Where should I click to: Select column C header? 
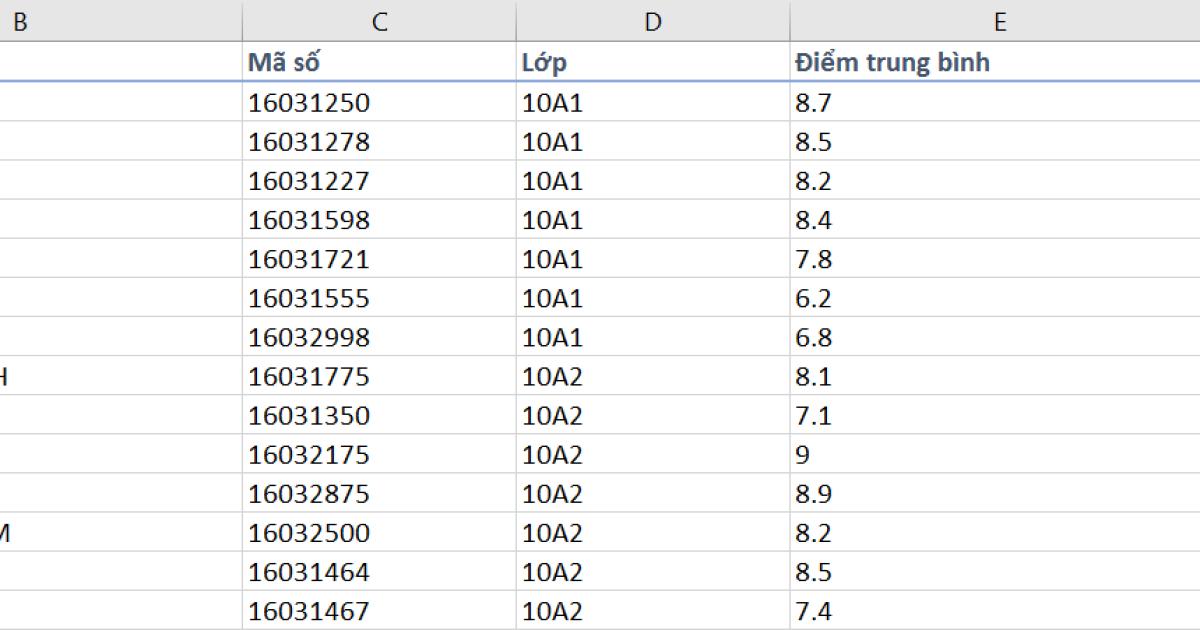tap(379, 21)
